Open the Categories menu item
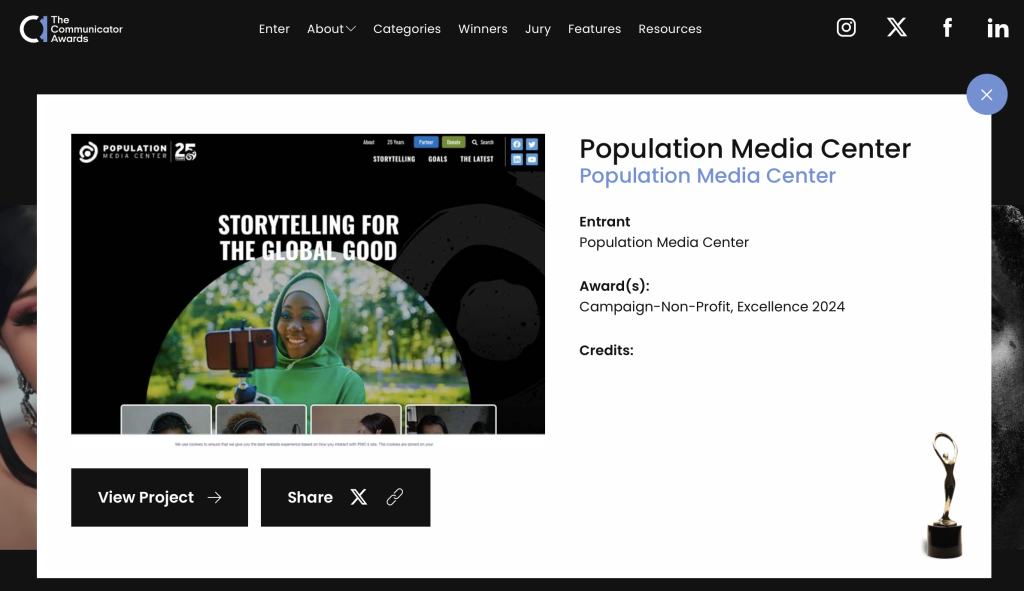The height and width of the screenshot is (591, 1024). click(407, 29)
